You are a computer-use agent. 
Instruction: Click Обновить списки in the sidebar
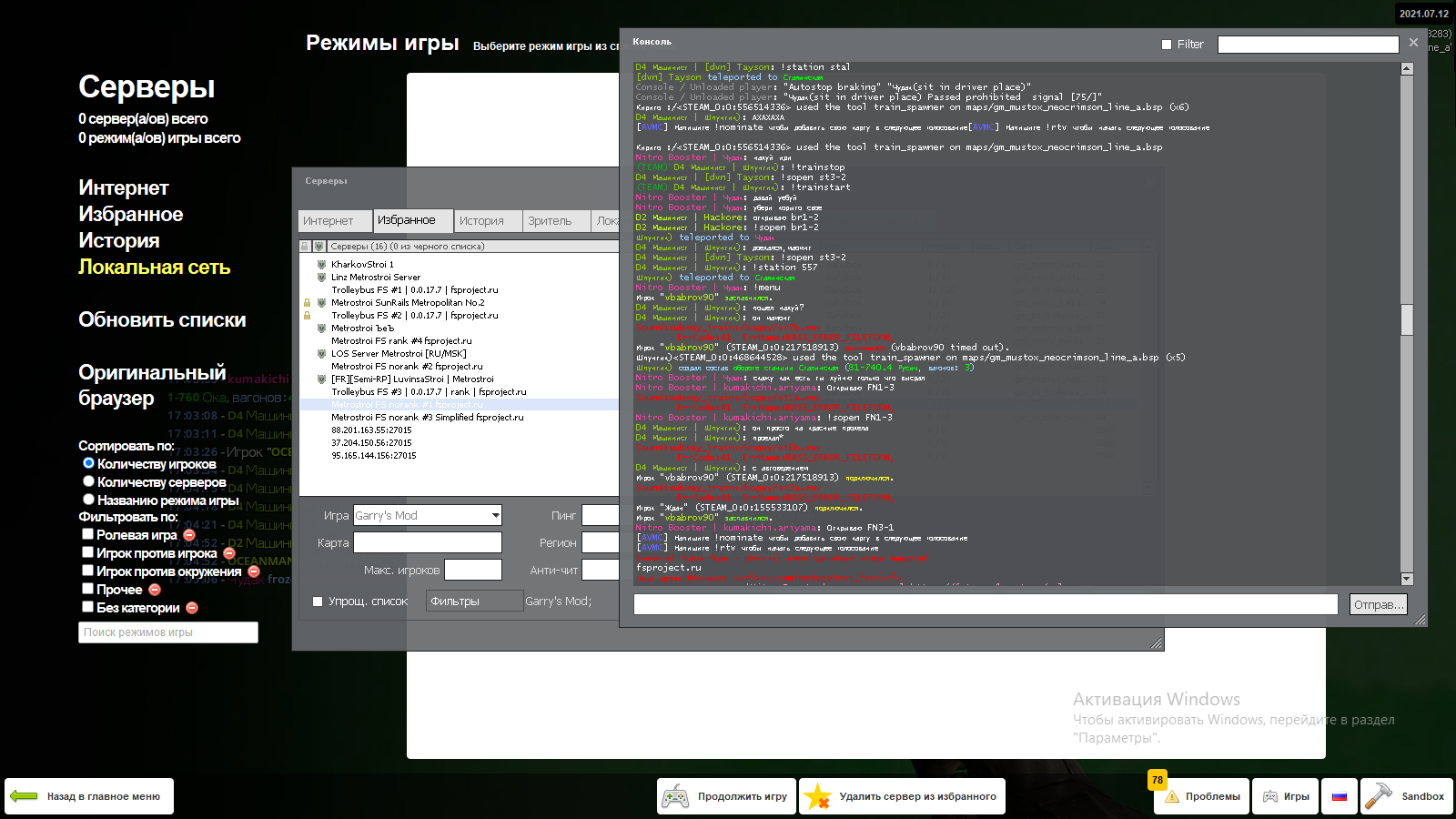(x=162, y=320)
